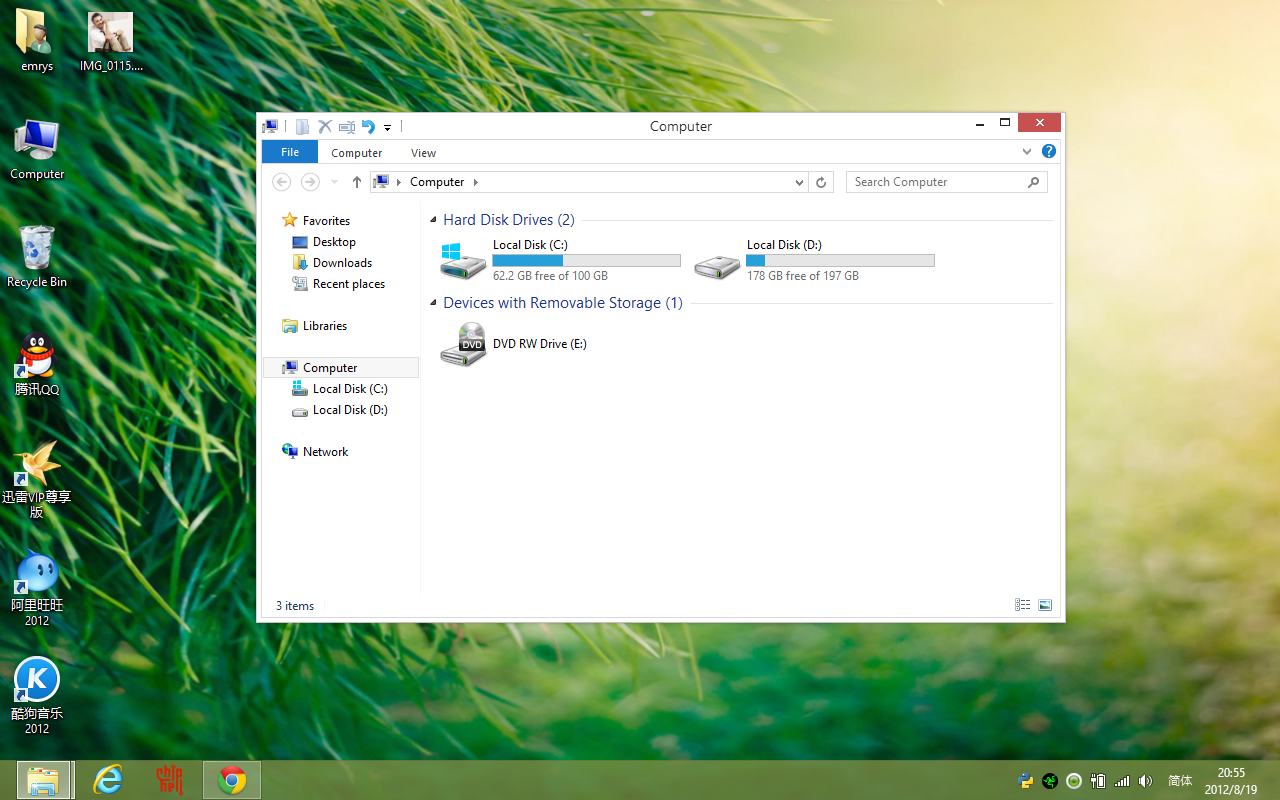Click '178 GB free of 197 GB' text
Viewport: 1280px width, 800px height.
coord(802,276)
